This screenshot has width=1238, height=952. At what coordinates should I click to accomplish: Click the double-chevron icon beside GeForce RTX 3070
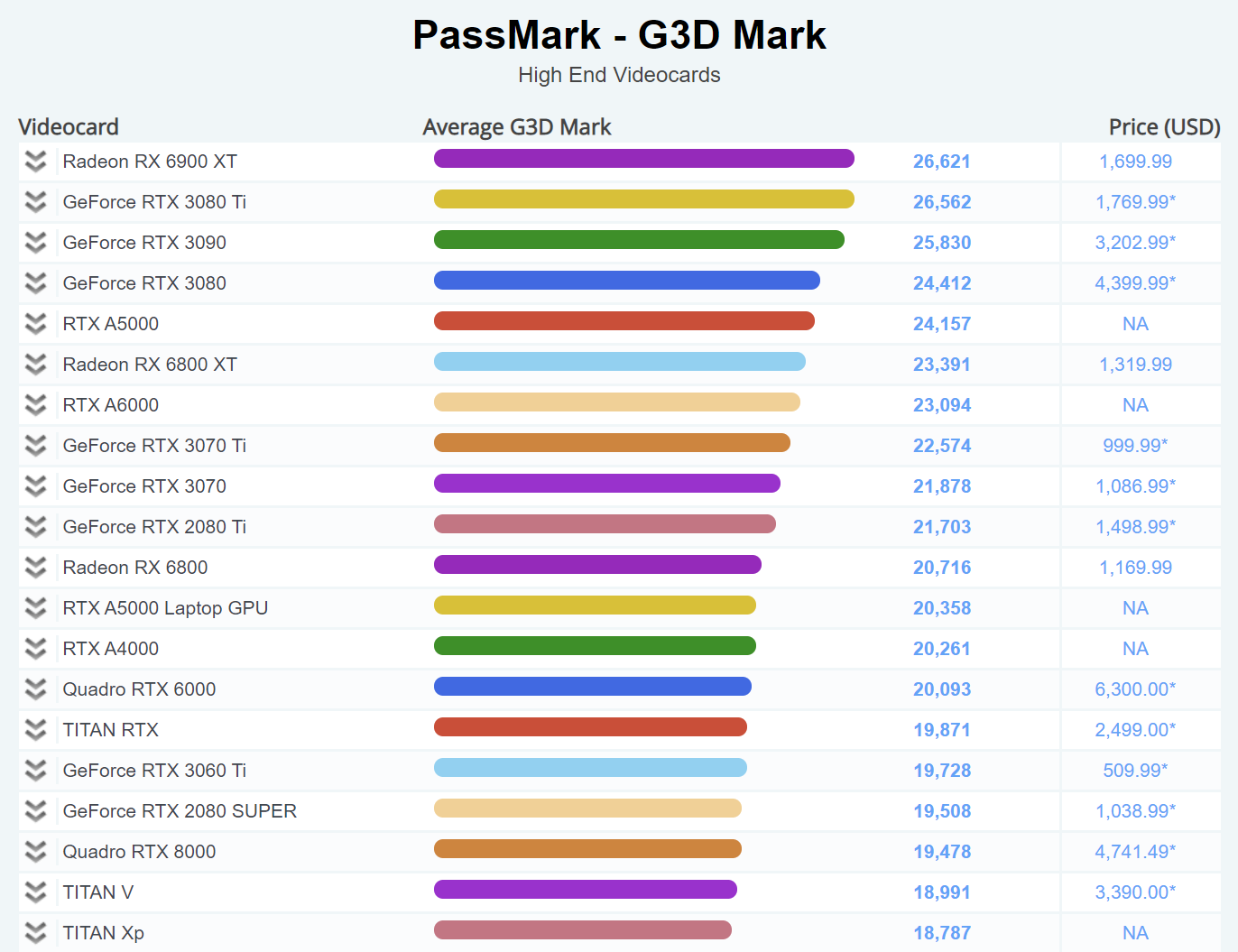point(36,486)
